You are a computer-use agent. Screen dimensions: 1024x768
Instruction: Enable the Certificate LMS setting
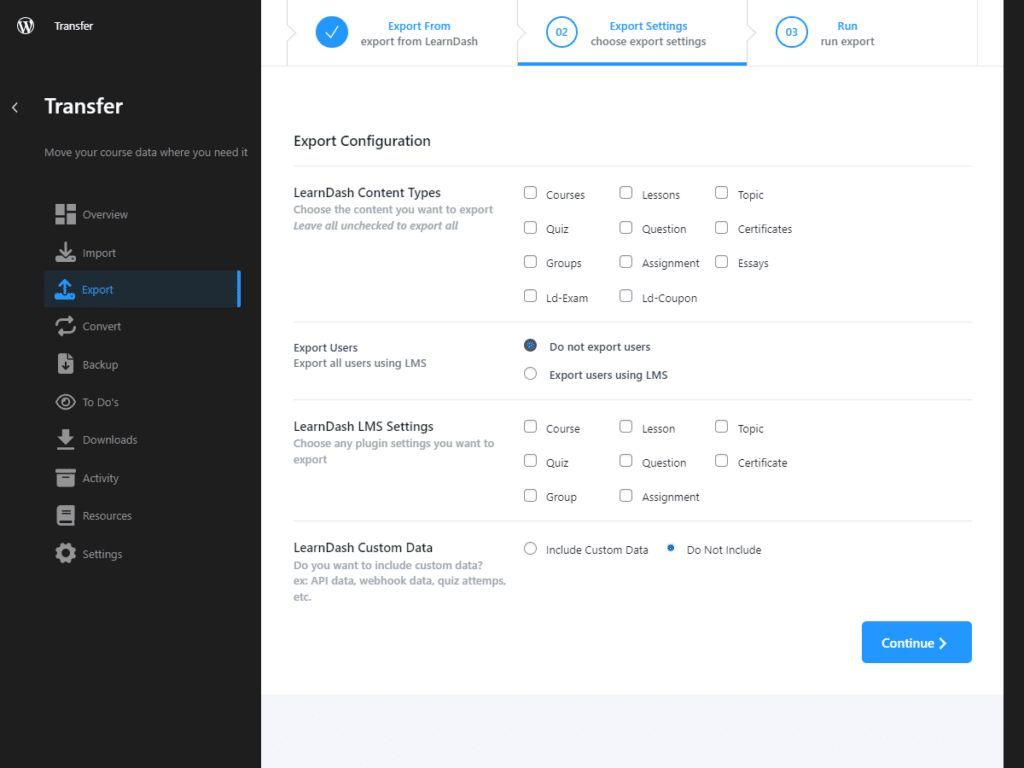pos(721,461)
